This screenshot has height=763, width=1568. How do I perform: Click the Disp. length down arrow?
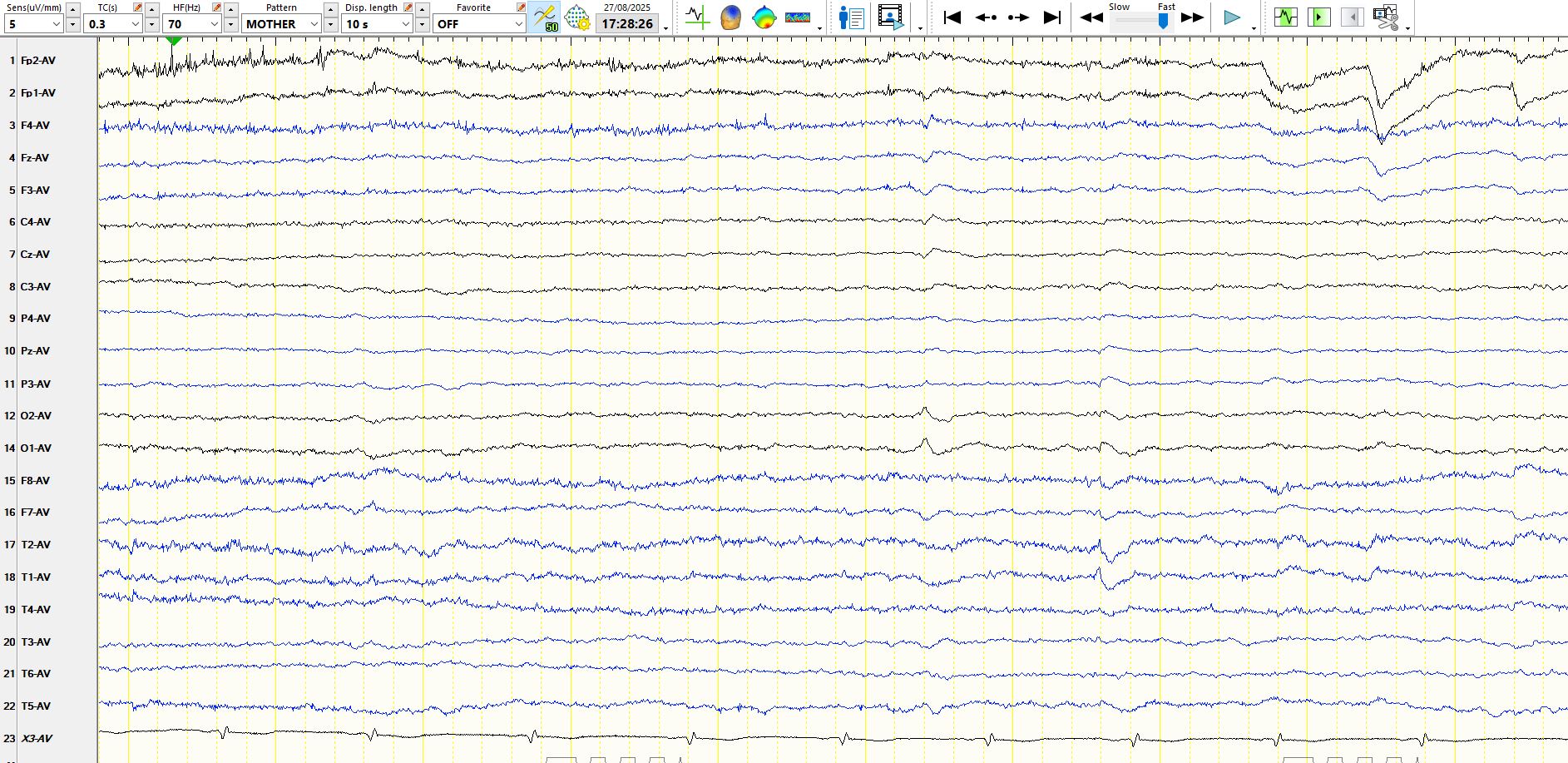(x=422, y=24)
